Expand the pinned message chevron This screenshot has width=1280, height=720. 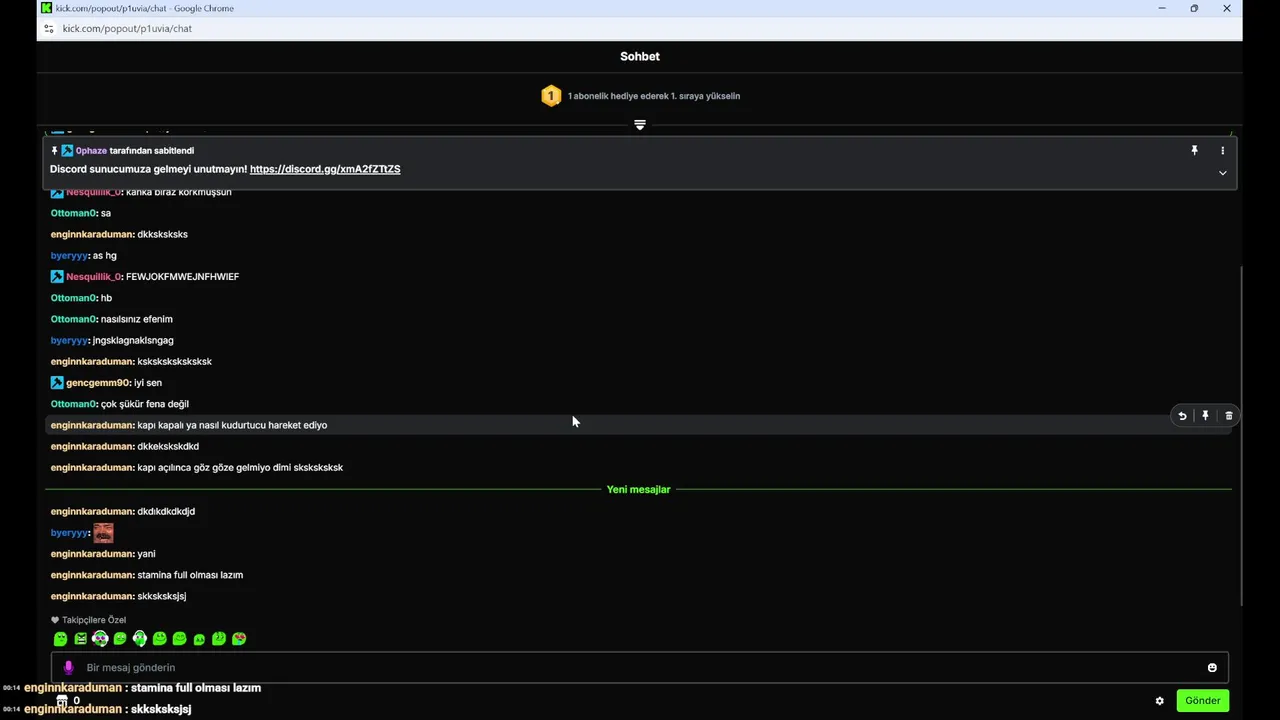pos(1222,173)
